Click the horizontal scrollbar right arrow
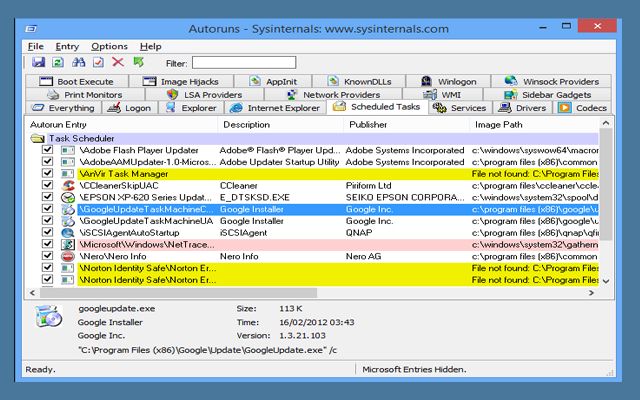The width and height of the screenshot is (640, 400). tap(591, 293)
